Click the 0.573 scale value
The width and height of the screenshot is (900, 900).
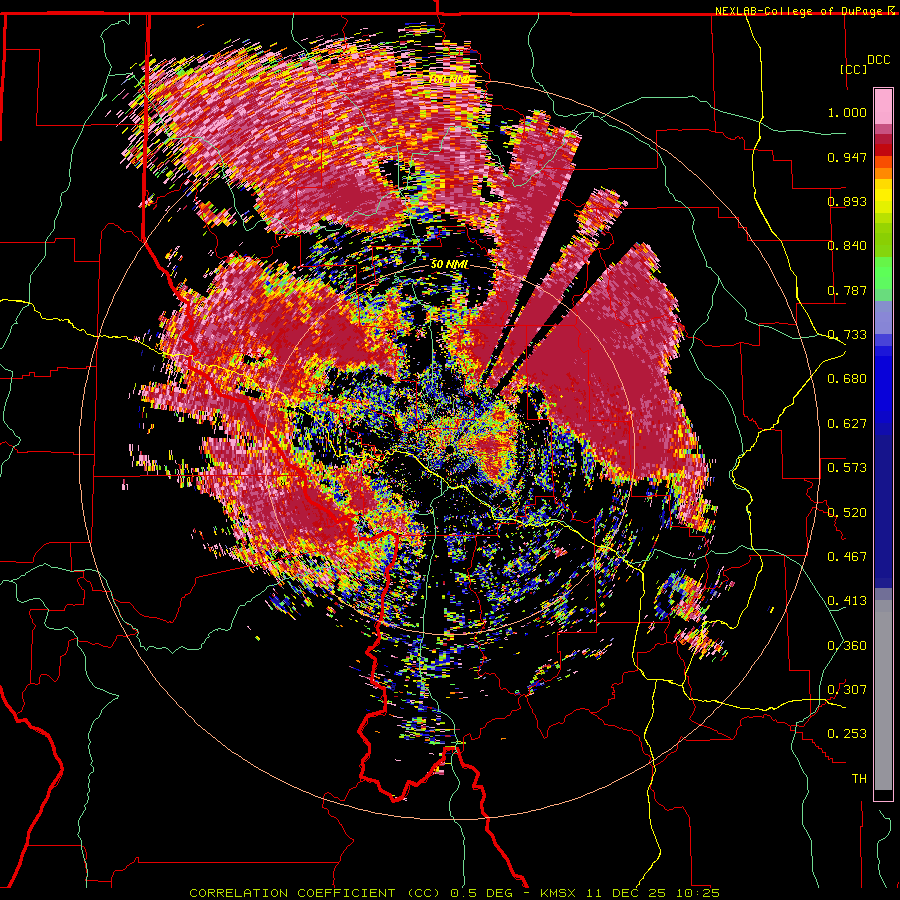[847, 467]
